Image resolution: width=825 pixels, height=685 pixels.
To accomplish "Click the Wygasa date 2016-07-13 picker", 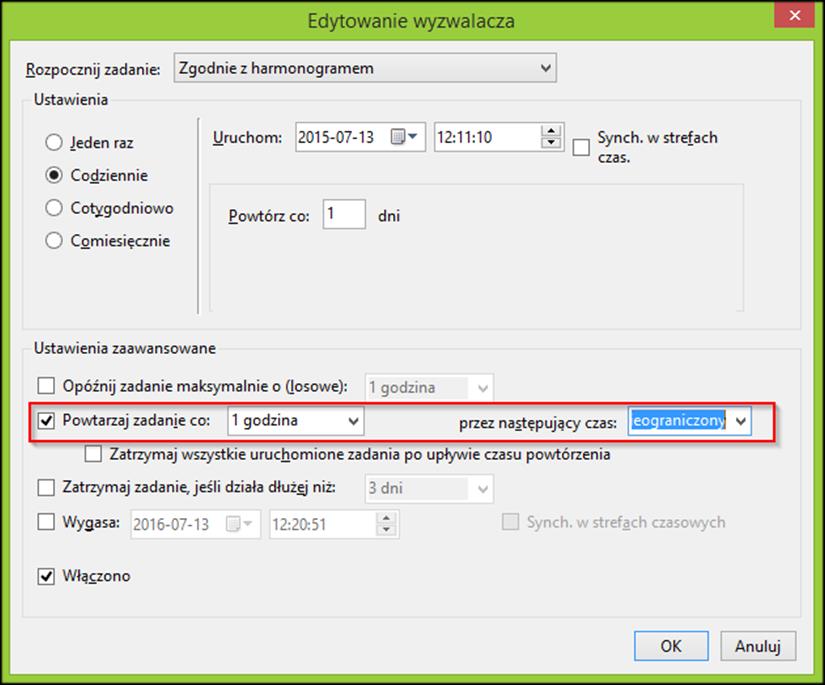I will (196, 524).
